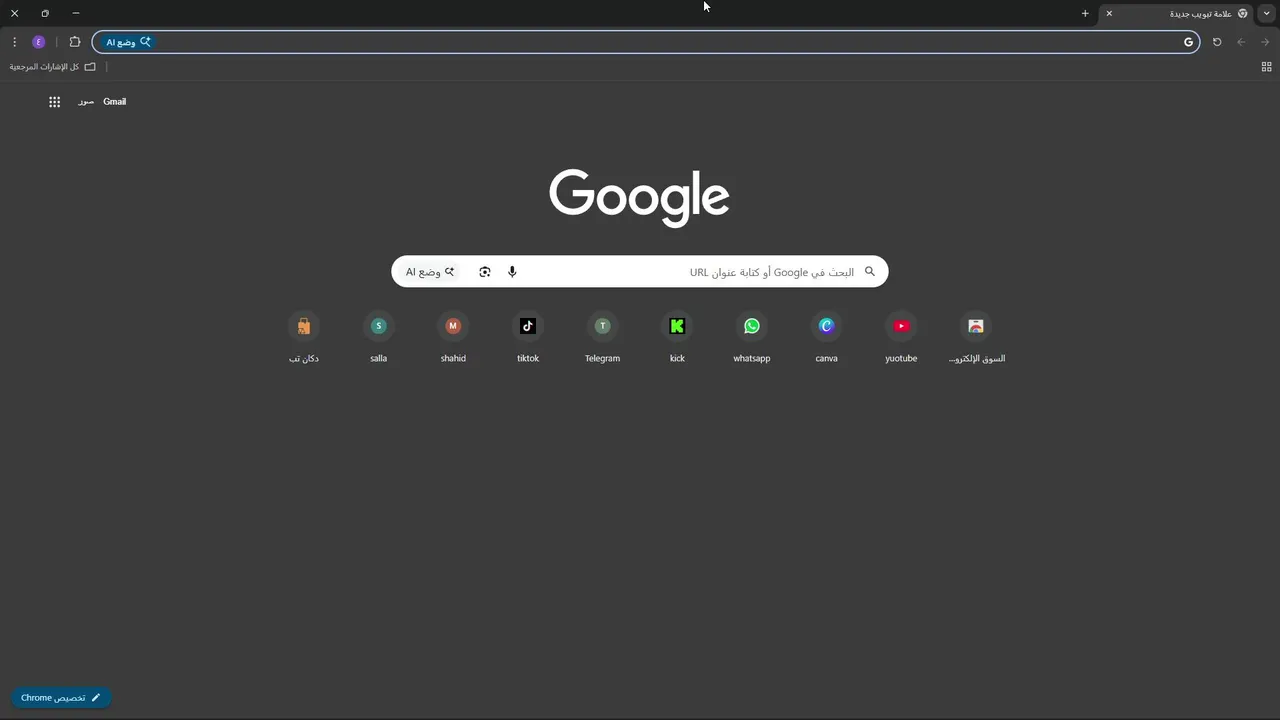Viewport: 1280px width, 720px height.
Task: Open the صور images link
Action: coord(86,102)
